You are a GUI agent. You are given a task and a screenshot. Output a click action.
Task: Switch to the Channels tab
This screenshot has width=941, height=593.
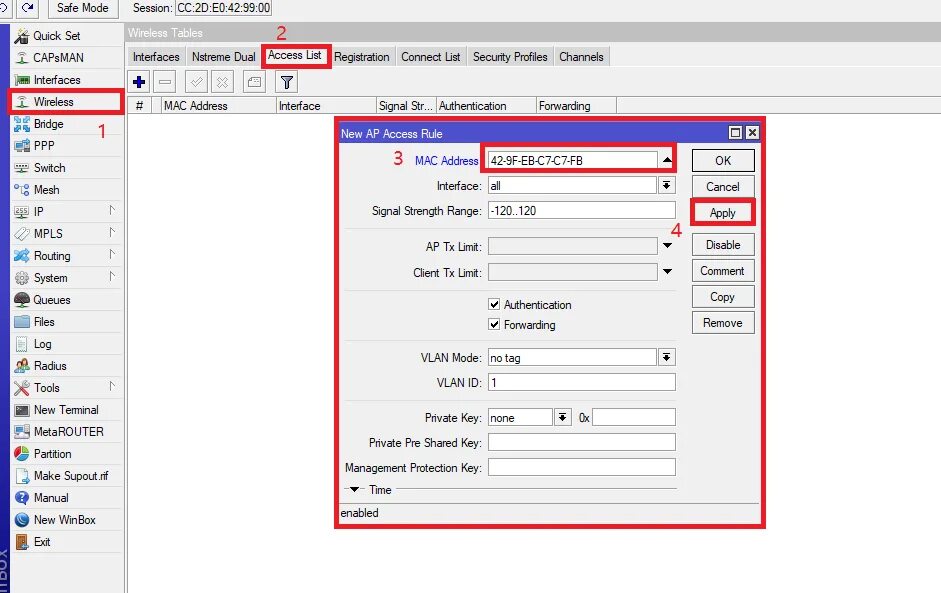581,57
